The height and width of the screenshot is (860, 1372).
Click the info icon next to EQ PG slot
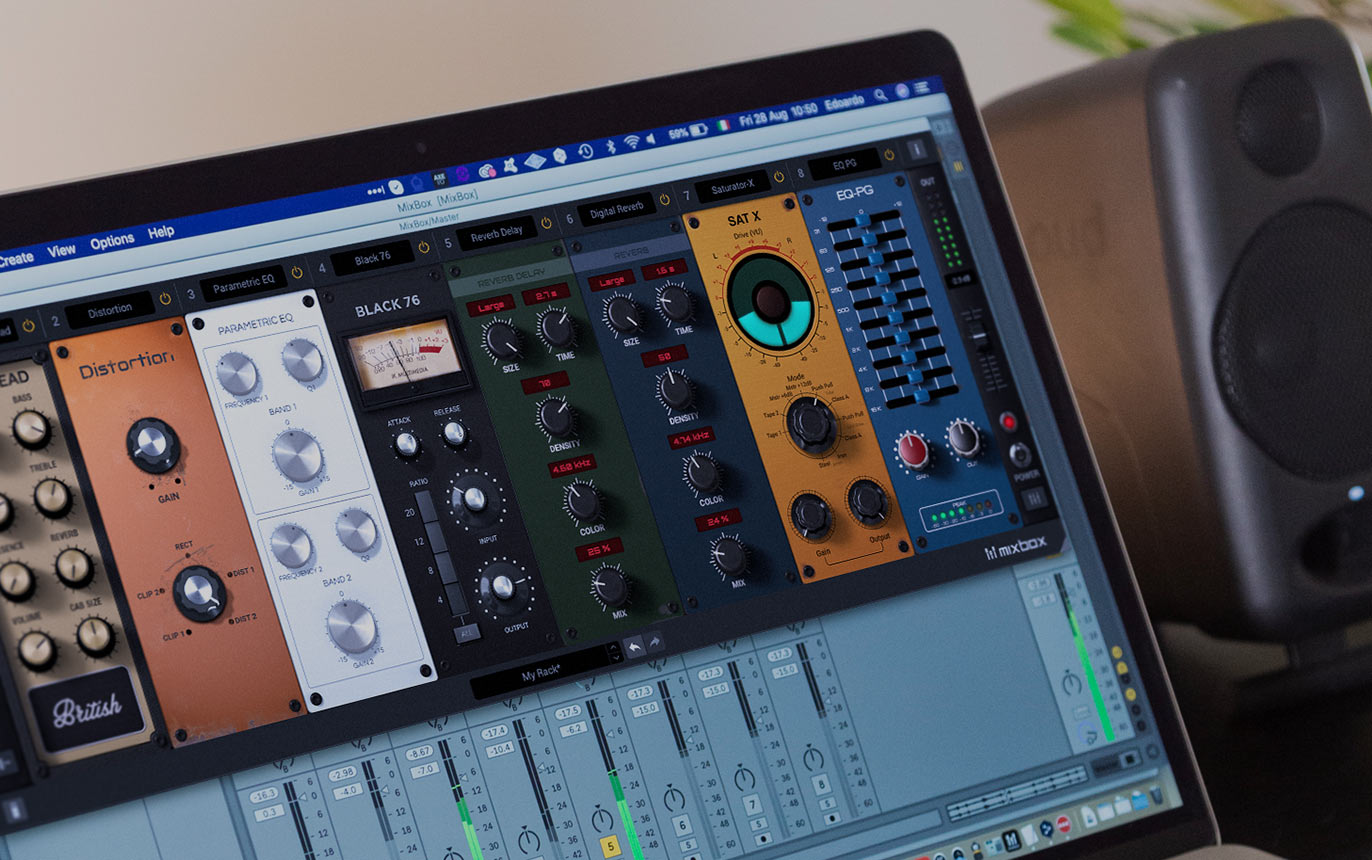point(917,150)
